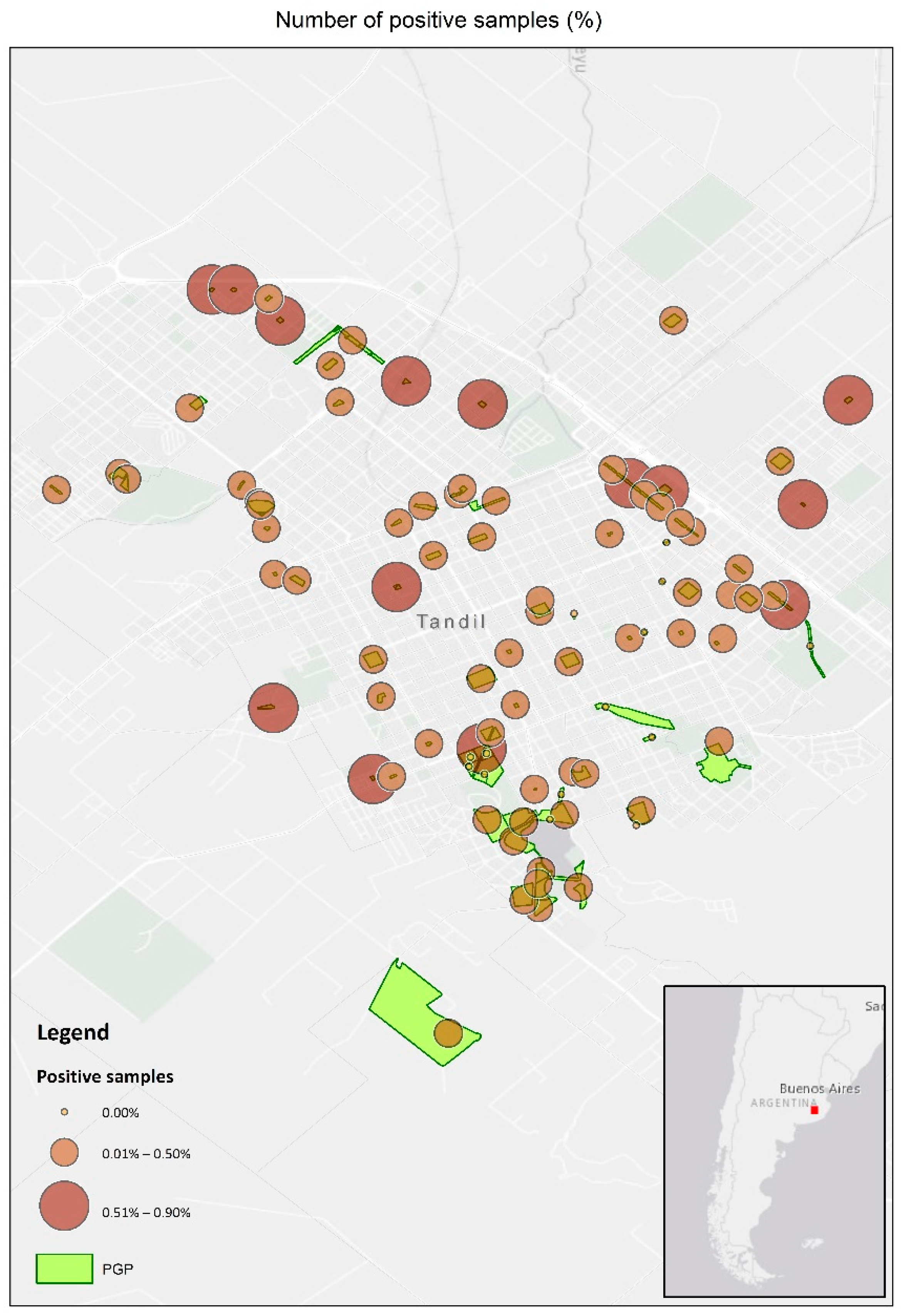The image size is (901, 1316).
Task: Select the large red circle left of Tandil label
Action: tap(396, 587)
